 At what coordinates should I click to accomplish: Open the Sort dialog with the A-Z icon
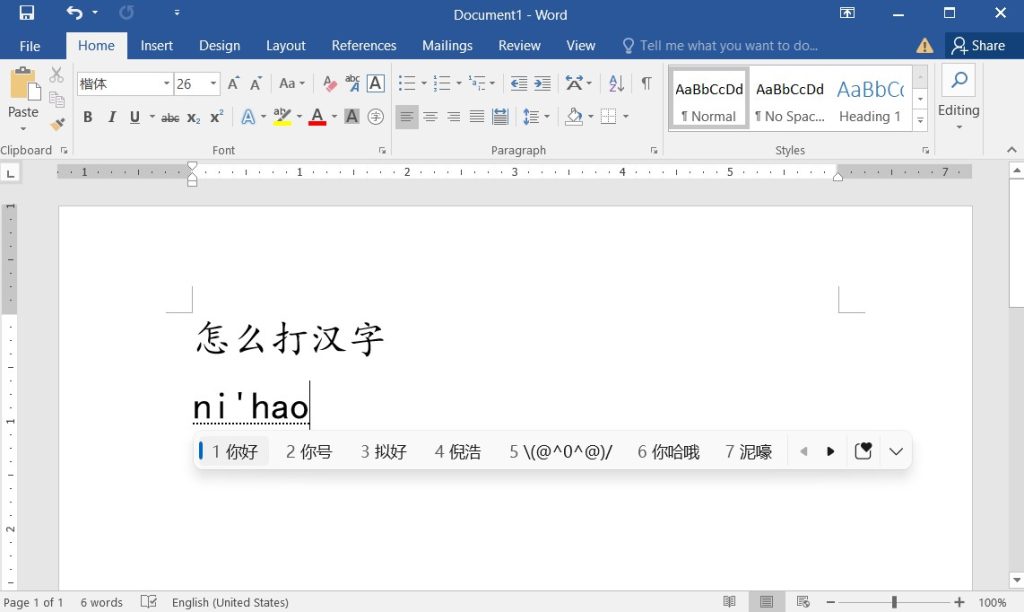point(615,84)
